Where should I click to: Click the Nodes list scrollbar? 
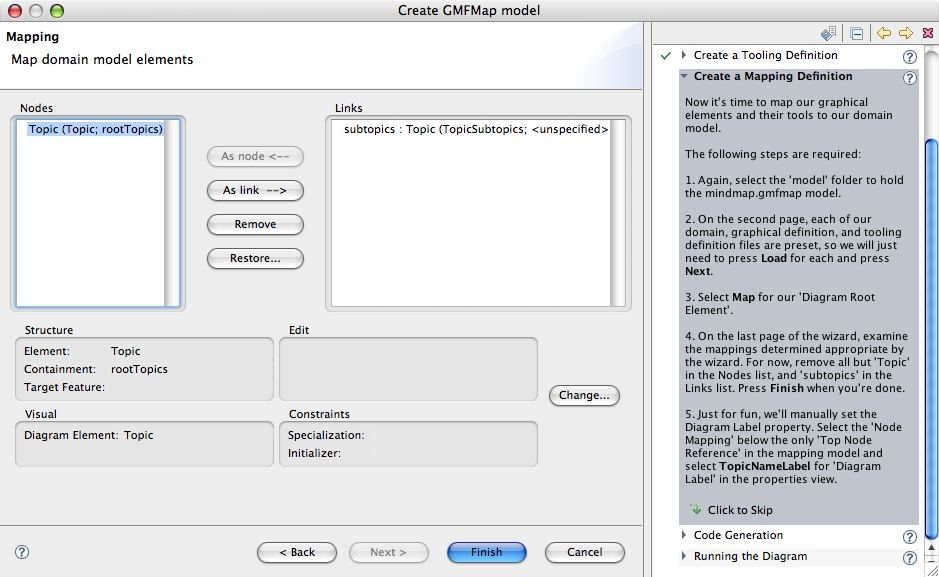[x=172, y=213]
